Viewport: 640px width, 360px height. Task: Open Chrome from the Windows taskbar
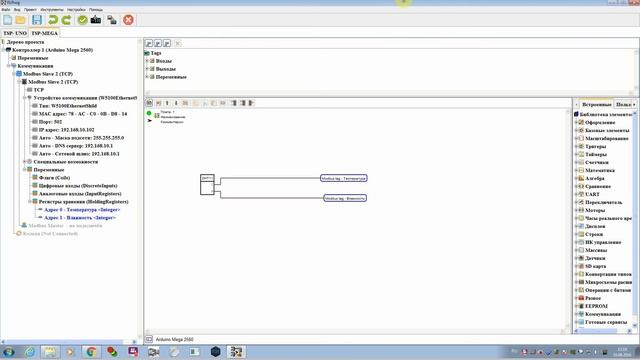[x=91, y=351]
